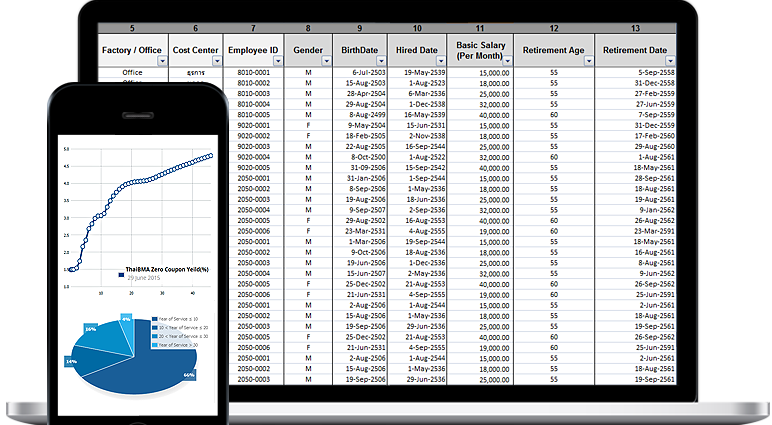Select hired date cell 6-Mar-2536
Image resolution: width=772 pixels, height=425 pixels.
[x=418, y=94]
